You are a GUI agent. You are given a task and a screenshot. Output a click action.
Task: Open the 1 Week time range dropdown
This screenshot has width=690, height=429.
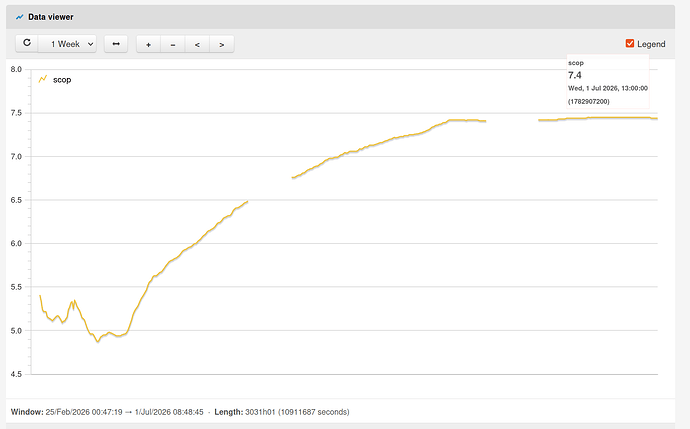click(67, 44)
